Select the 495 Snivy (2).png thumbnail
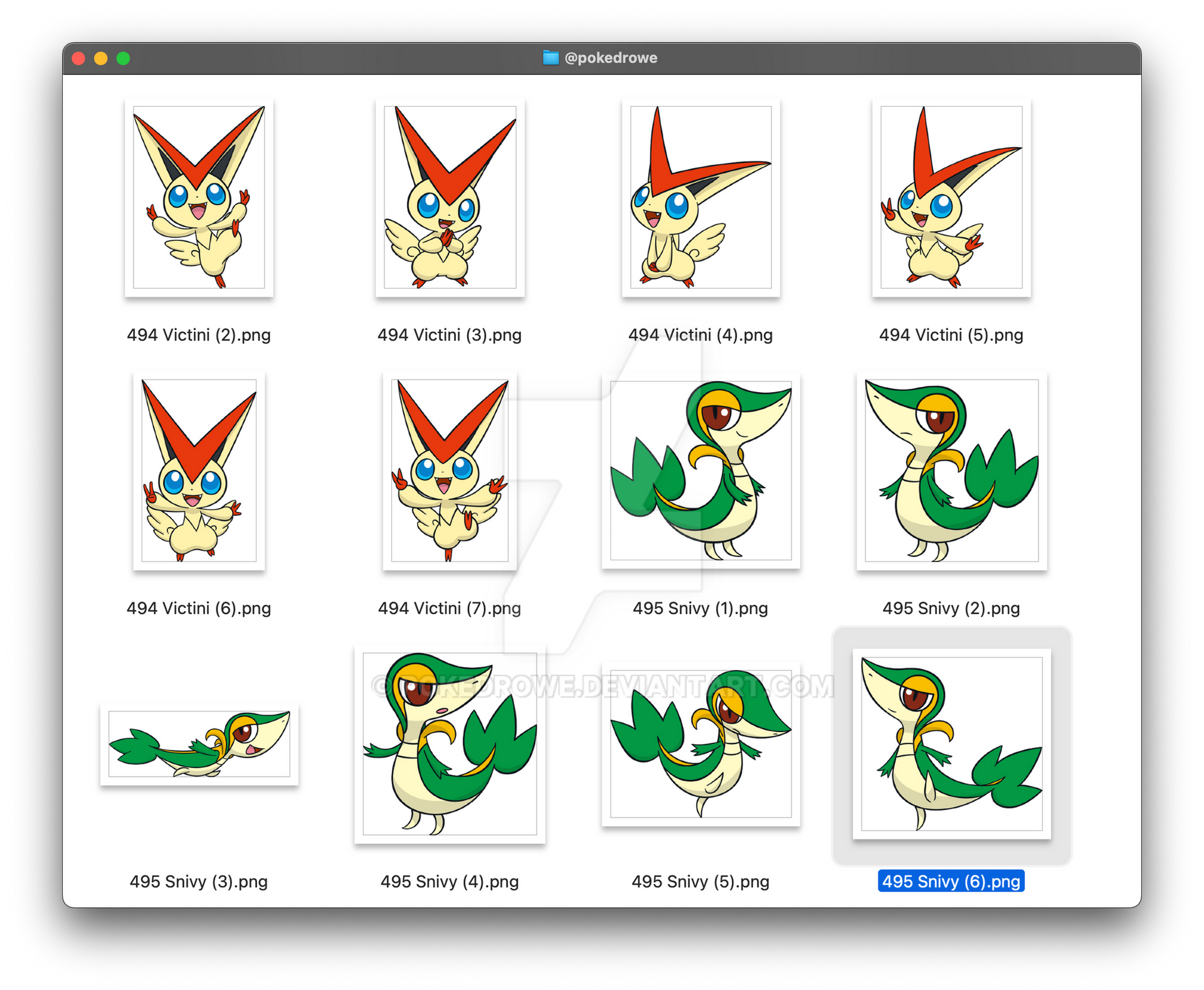 (951, 471)
